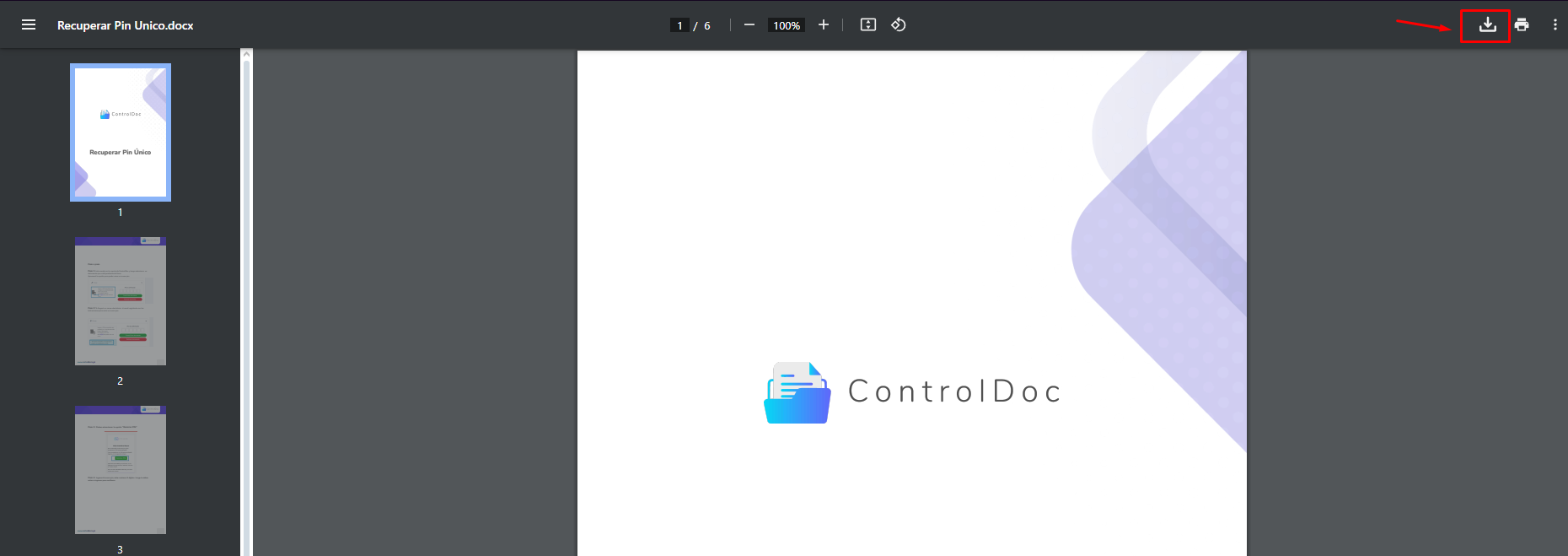1568x556 pixels.
Task: Rotate the document counterclockwise
Action: tap(899, 25)
